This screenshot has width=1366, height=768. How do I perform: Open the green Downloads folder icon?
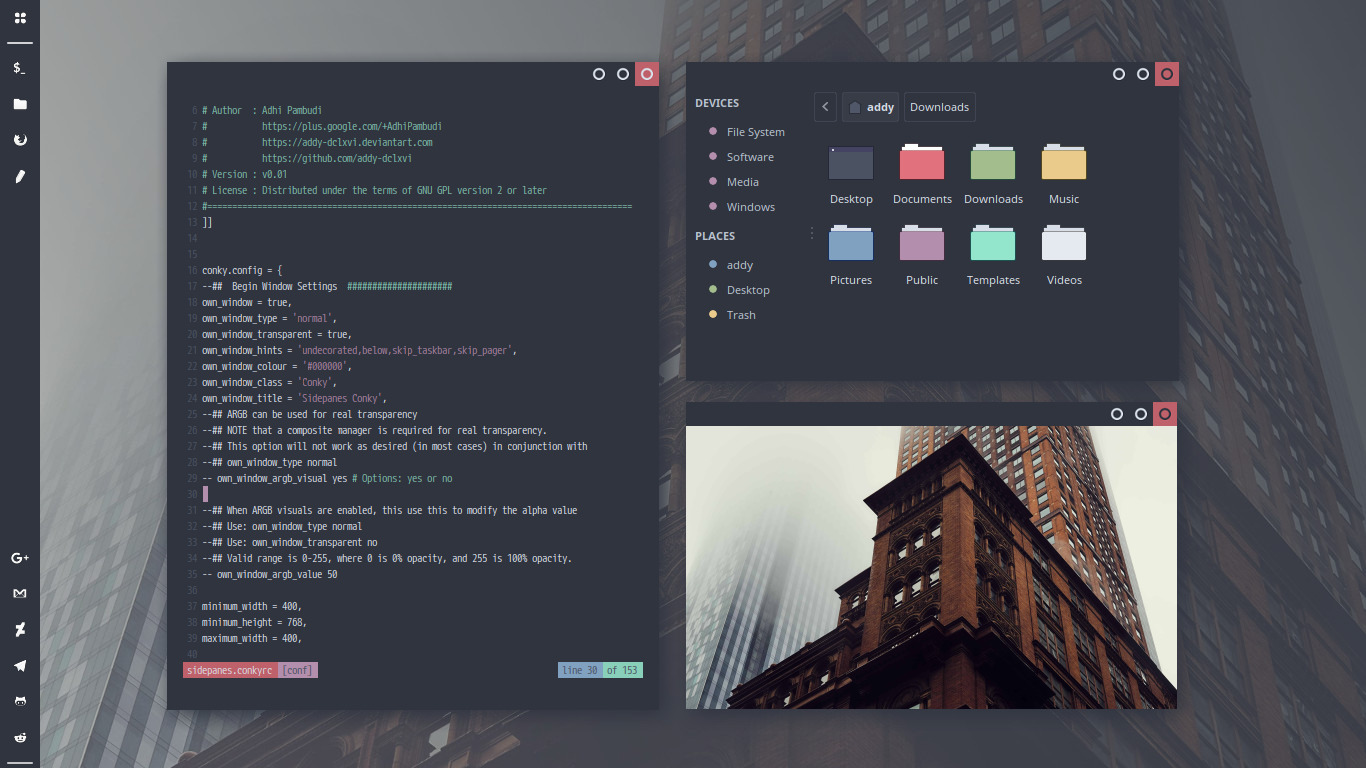click(993, 163)
